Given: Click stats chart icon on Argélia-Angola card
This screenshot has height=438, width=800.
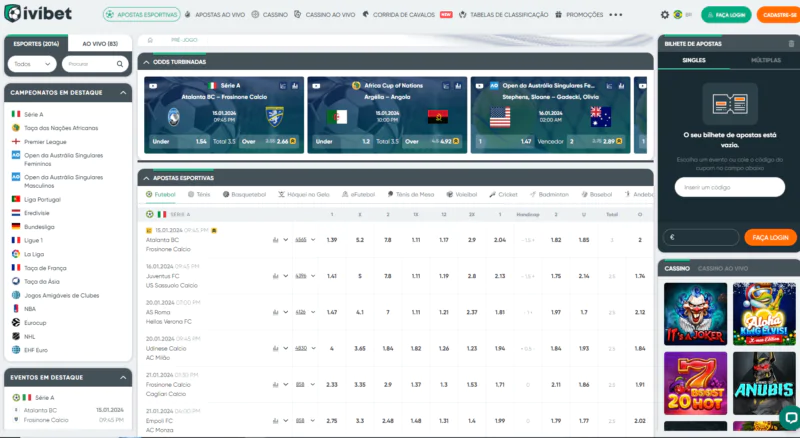Looking at the screenshot, I should [458, 86].
